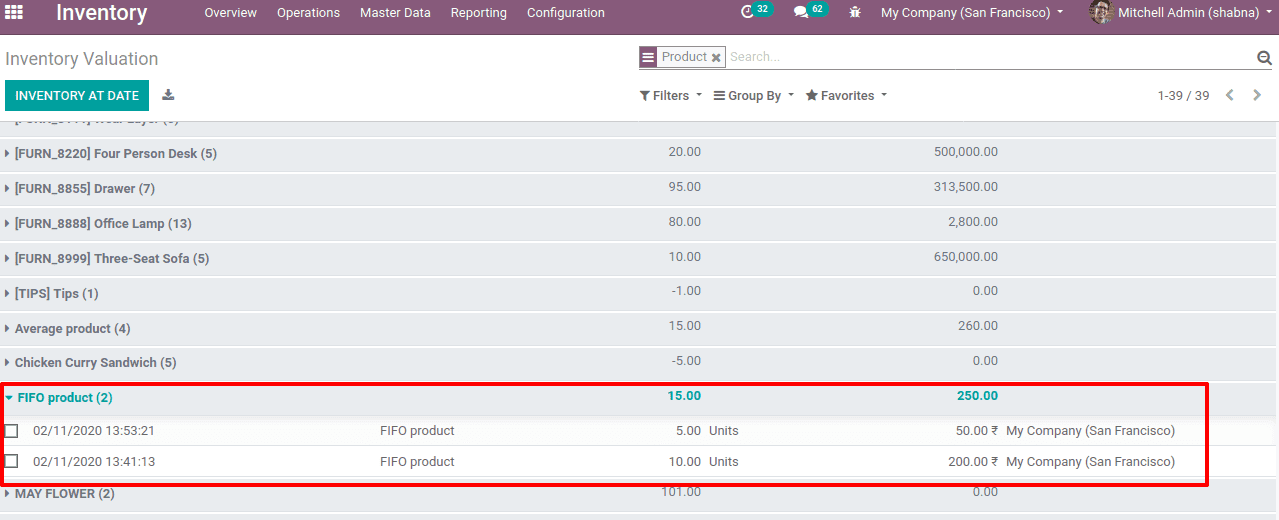1279x520 pixels.
Task: Click the 95.00 quantity for Drawer
Action: (x=685, y=187)
